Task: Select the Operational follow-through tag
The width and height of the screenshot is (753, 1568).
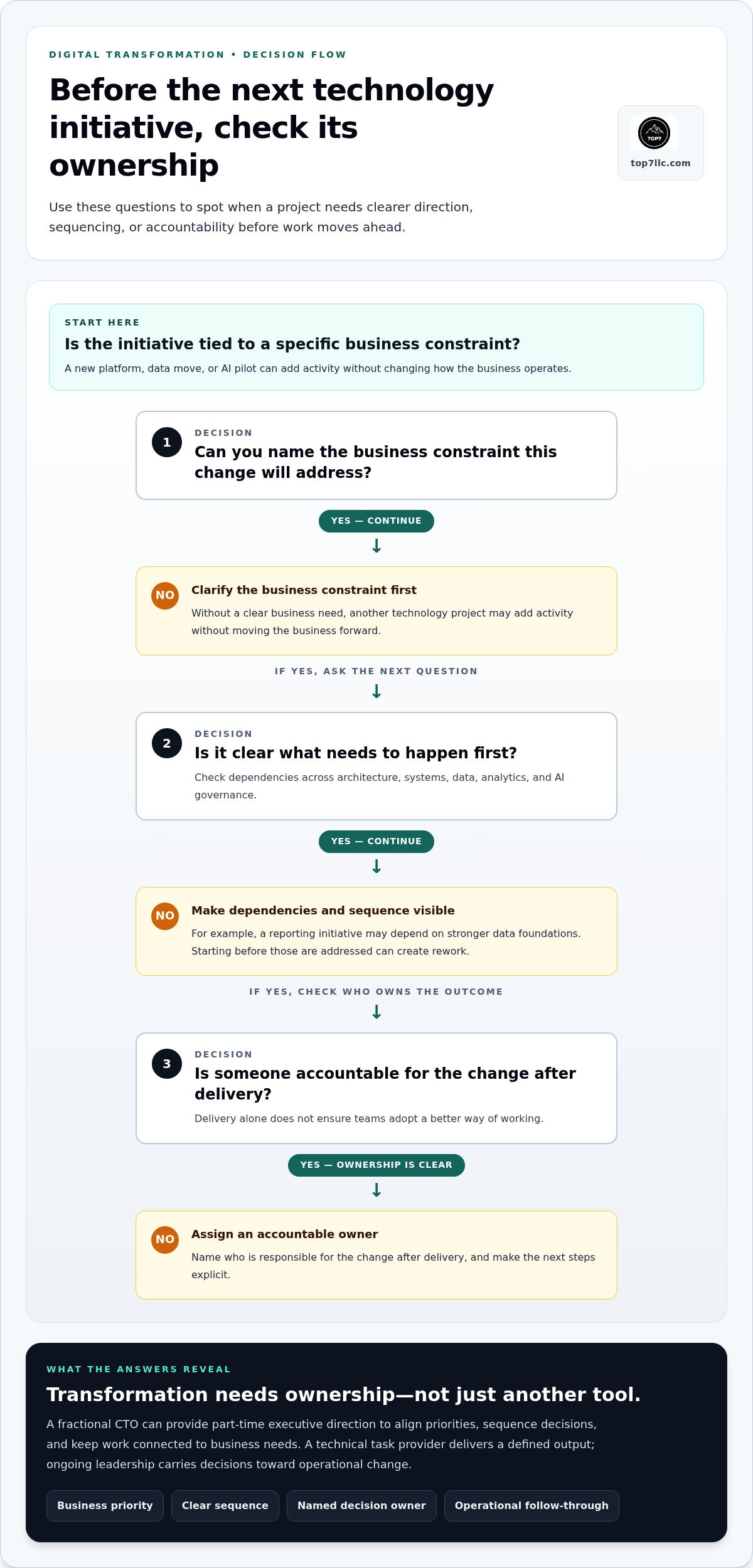Action: click(531, 1506)
